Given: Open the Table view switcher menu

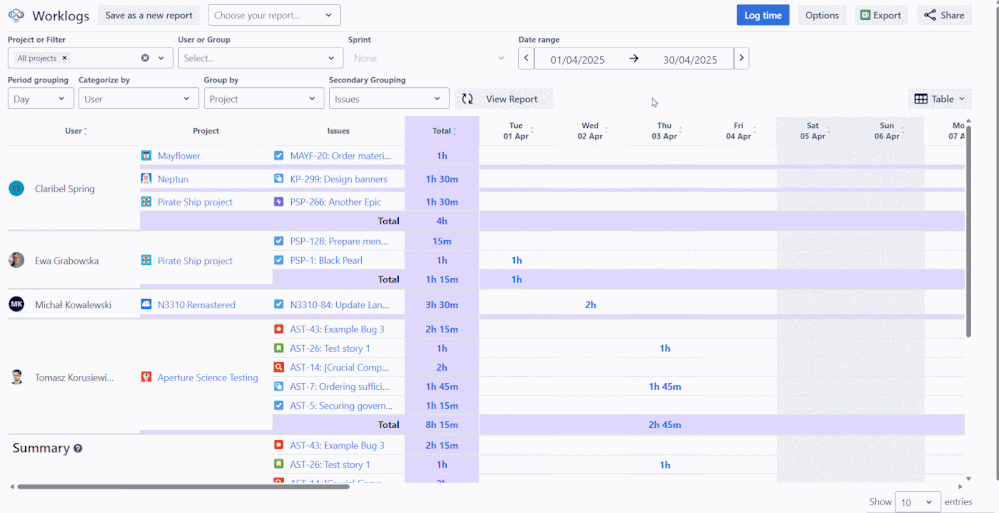Looking at the screenshot, I should point(940,99).
